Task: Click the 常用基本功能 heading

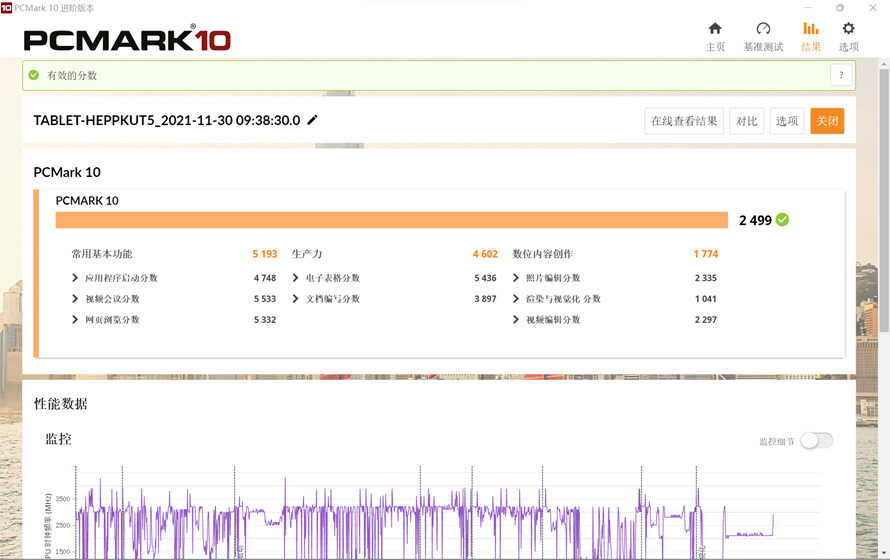Action: [x=102, y=254]
